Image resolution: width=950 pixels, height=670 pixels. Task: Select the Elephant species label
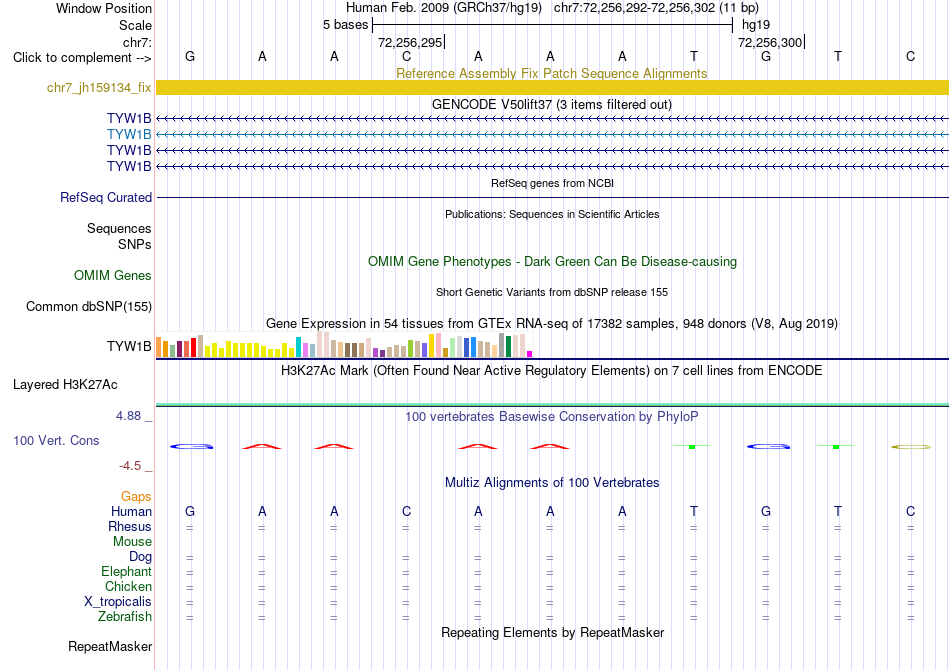pyautogui.click(x=127, y=571)
